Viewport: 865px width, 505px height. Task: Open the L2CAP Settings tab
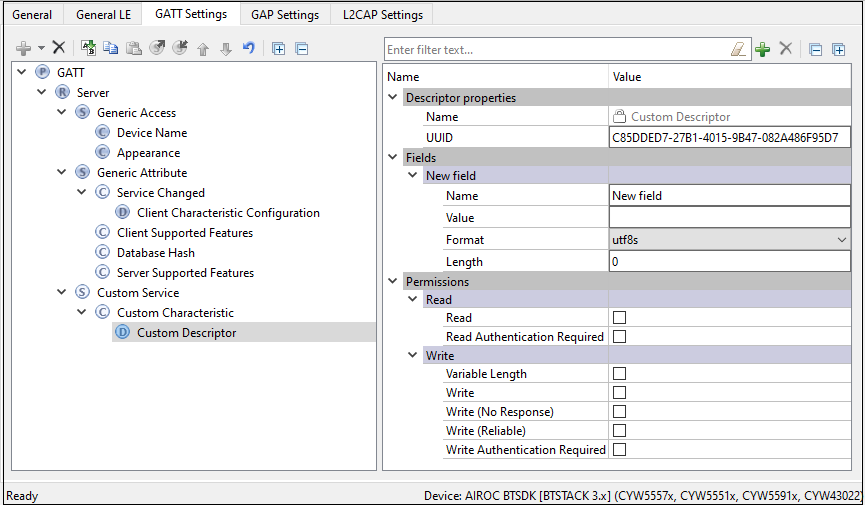(x=382, y=15)
